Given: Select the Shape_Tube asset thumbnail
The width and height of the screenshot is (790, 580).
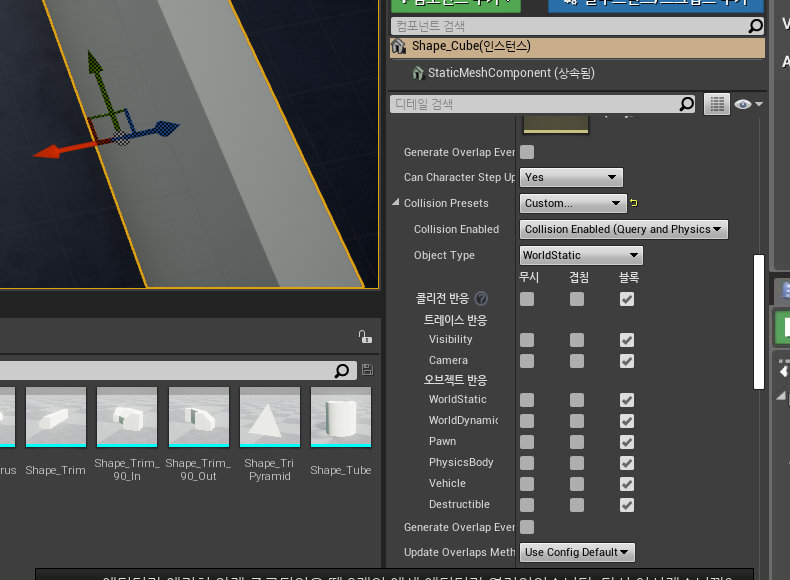Looking at the screenshot, I should click(341, 417).
